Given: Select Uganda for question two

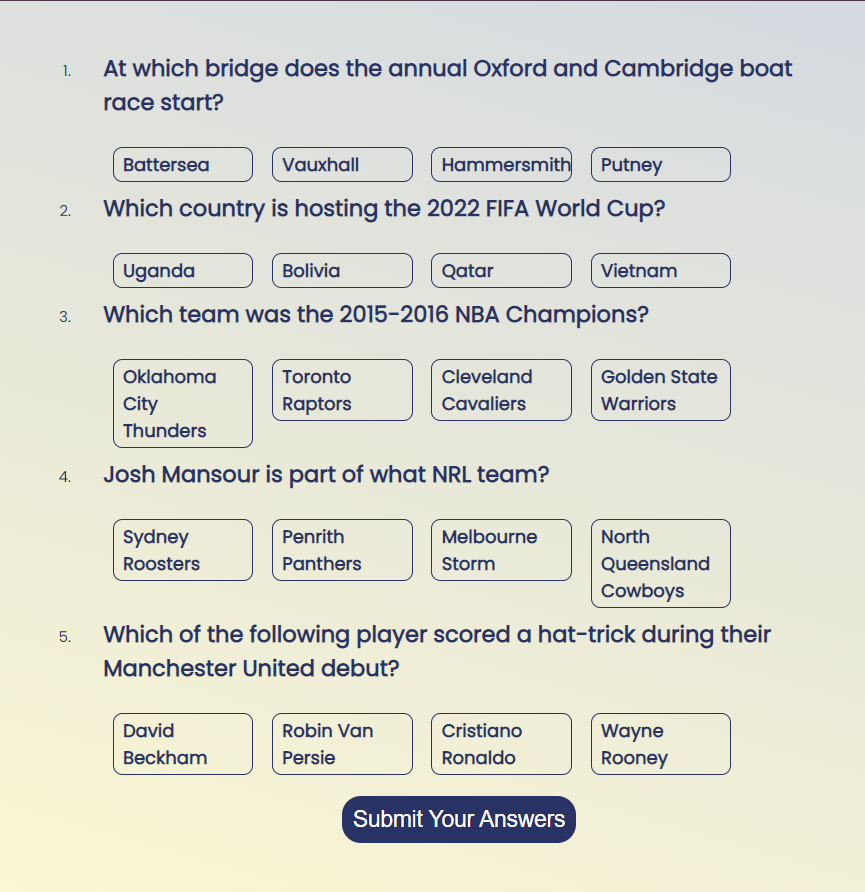Looking at the screenshot, I should pos(182,270).
